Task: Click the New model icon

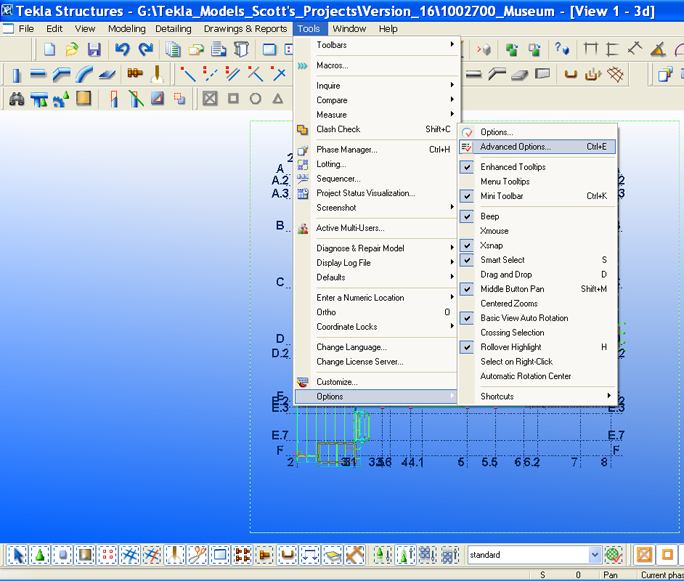Action: pos(49,49)
